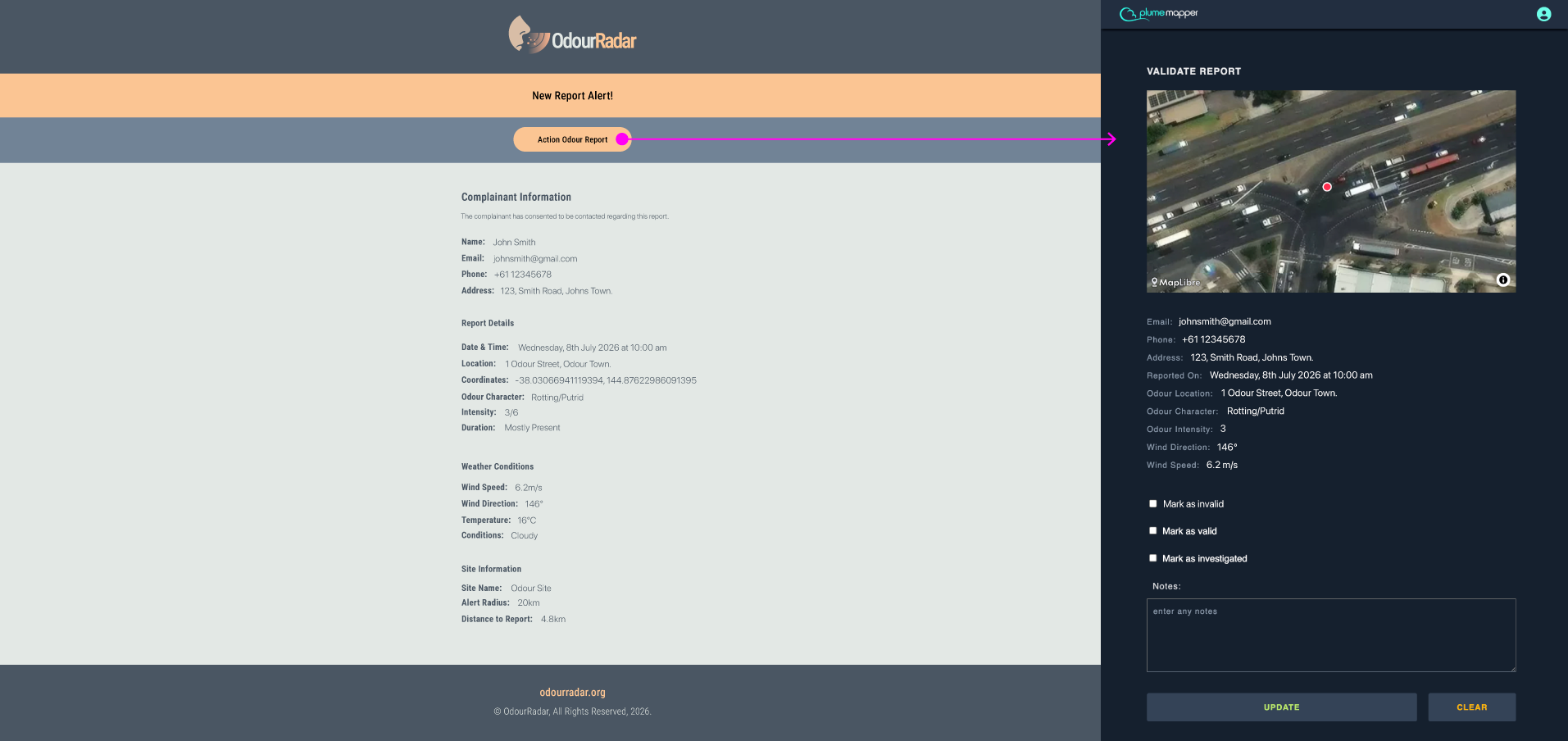Click the map info attribution icon
The width and height of the screenshot is (1568, 741).
tap(1503, 280)
